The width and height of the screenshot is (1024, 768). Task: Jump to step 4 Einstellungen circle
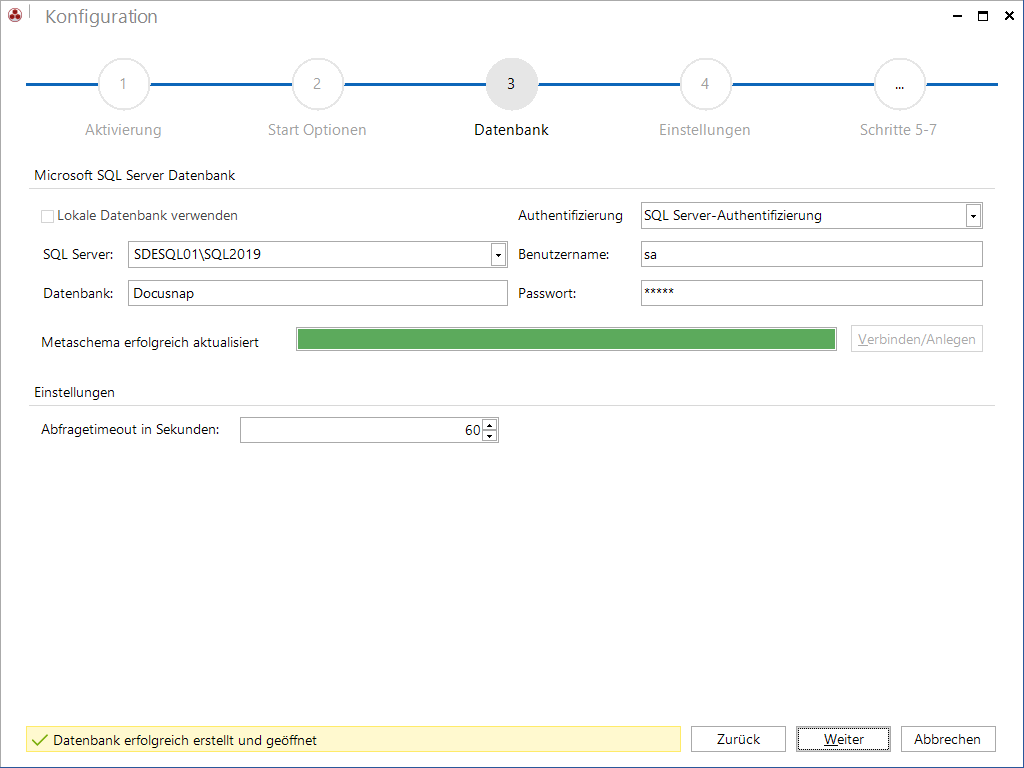[x=705, y=84]
